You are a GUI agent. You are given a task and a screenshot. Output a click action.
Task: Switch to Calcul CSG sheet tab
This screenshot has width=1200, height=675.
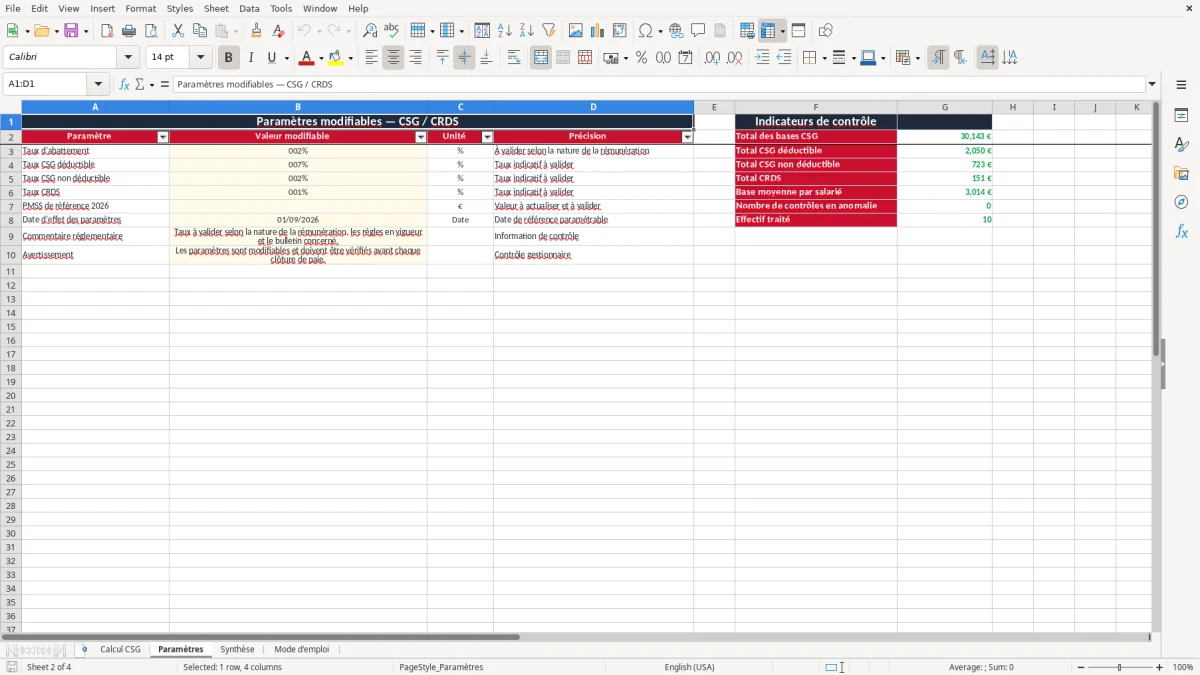point(120,650)
